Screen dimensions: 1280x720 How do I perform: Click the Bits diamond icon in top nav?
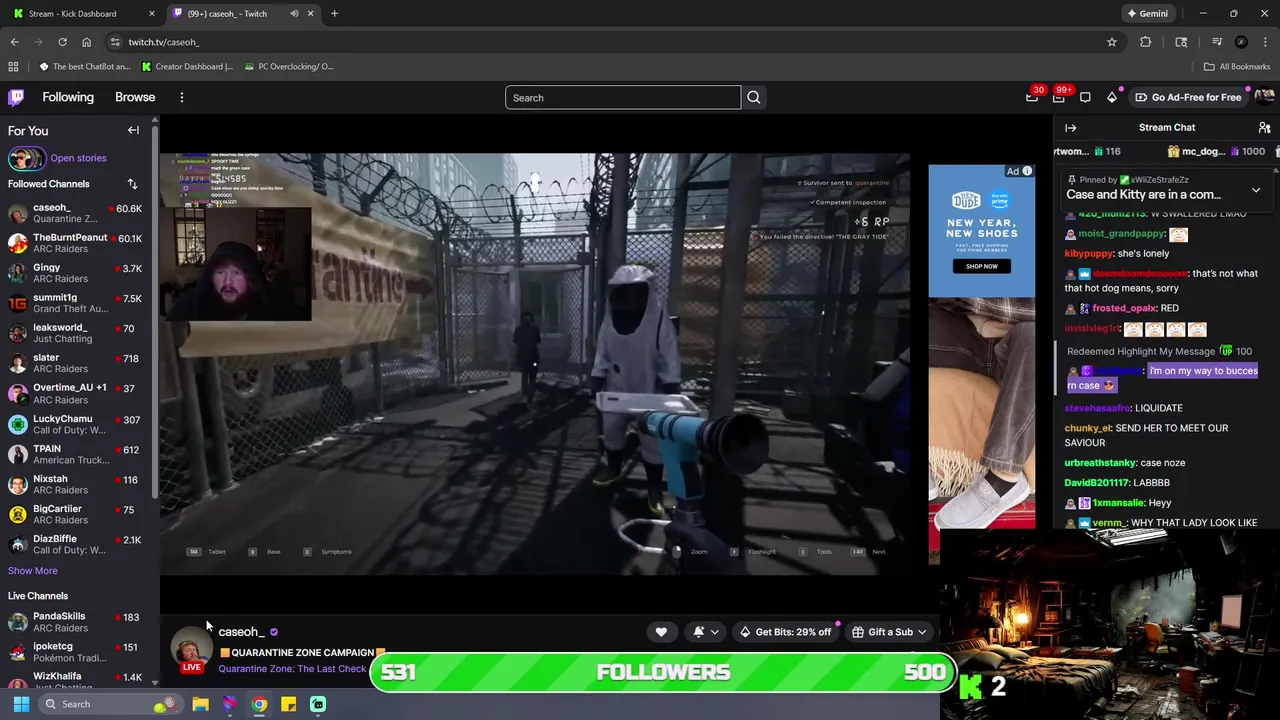[x=1112, y=97]
